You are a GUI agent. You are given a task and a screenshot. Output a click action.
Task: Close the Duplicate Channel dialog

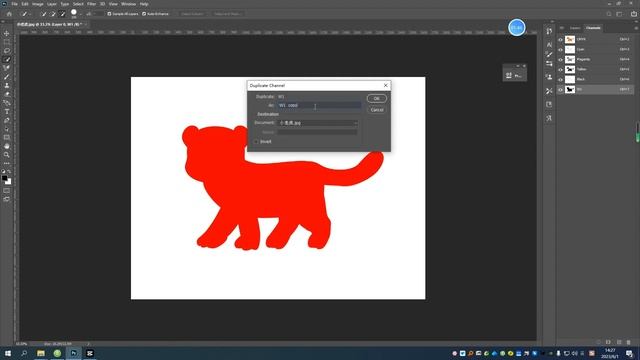point(385,85)
